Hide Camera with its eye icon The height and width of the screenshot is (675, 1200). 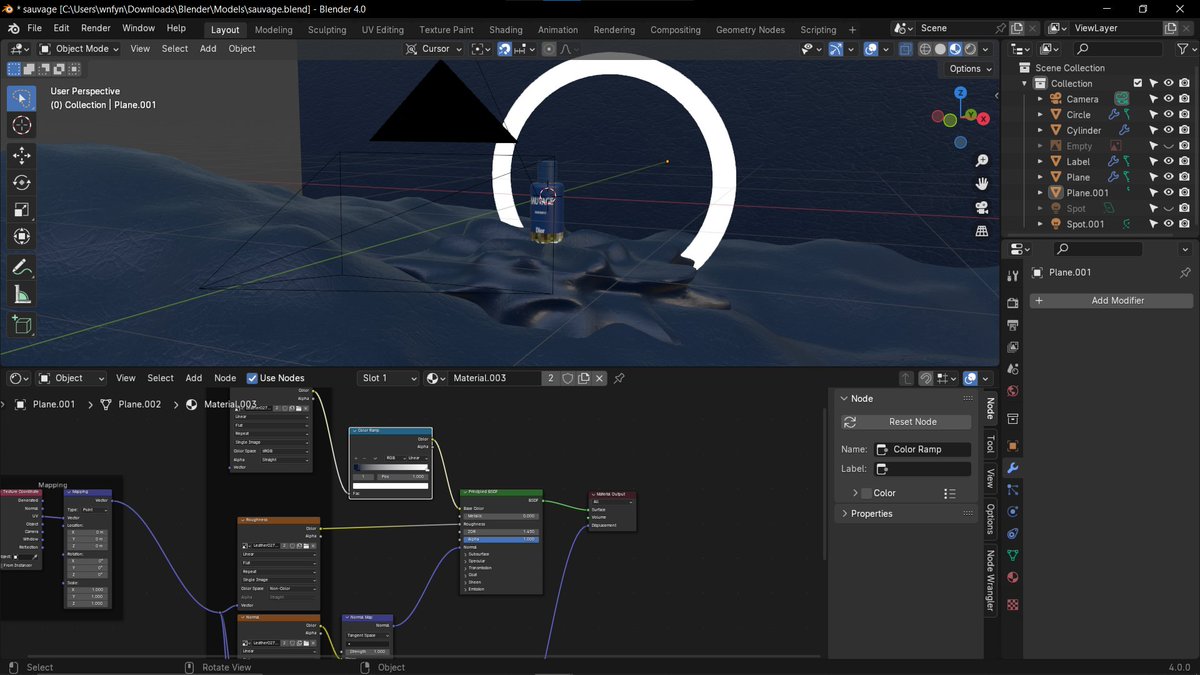[1168, 99]
